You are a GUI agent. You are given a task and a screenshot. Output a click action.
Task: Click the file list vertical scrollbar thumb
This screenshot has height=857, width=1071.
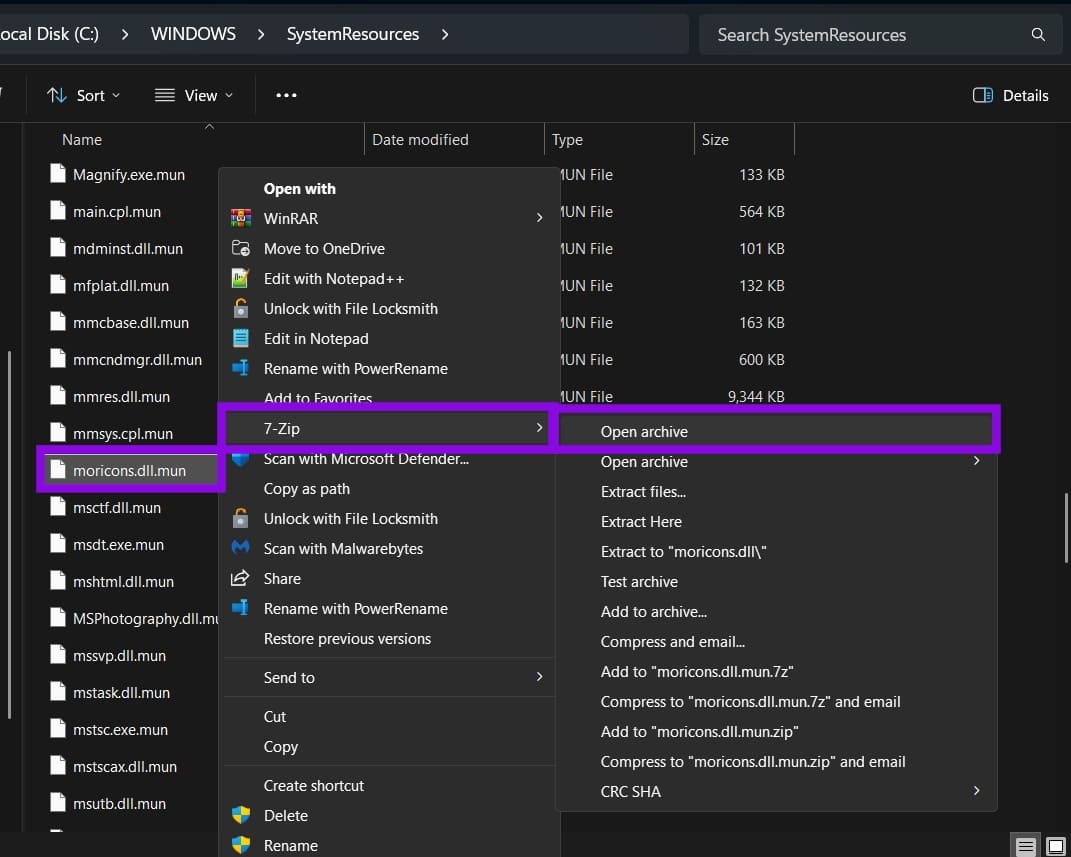(x=1066, y=527)
